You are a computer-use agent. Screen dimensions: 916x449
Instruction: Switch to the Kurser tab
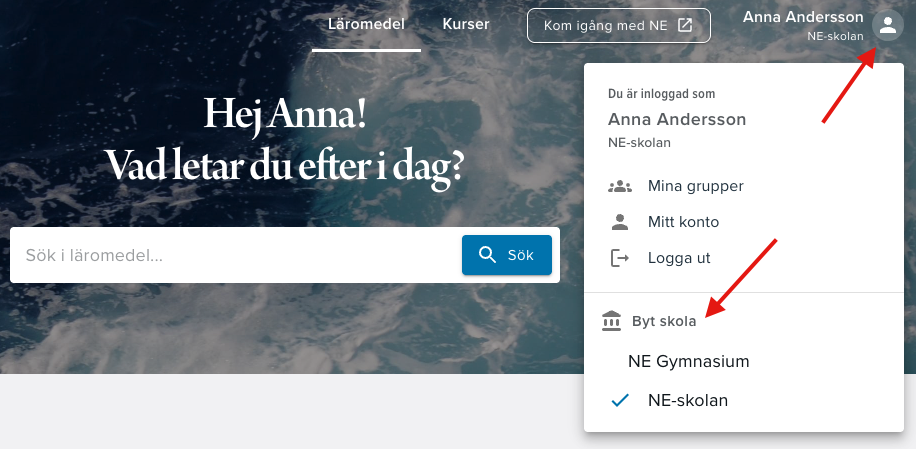click(466, 25)
